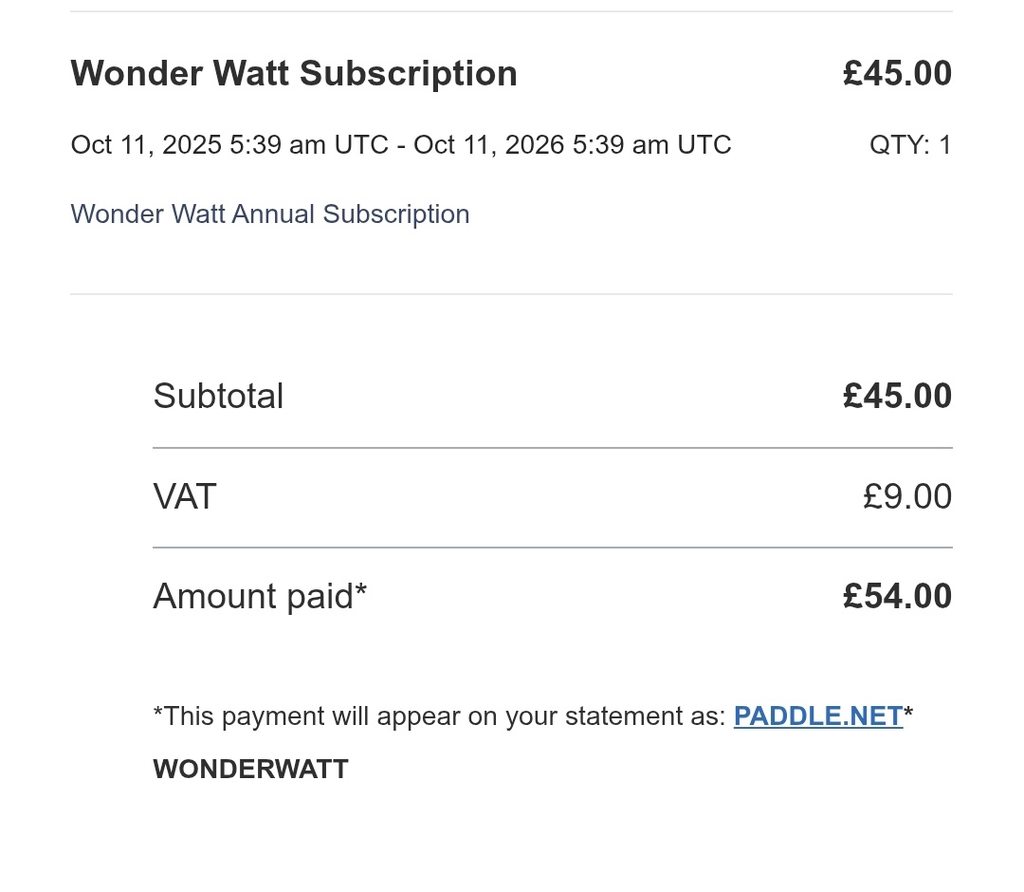Click the VAT amount £9.00
This screenshot has height=892, width=1024.
(x=907, y=497)
